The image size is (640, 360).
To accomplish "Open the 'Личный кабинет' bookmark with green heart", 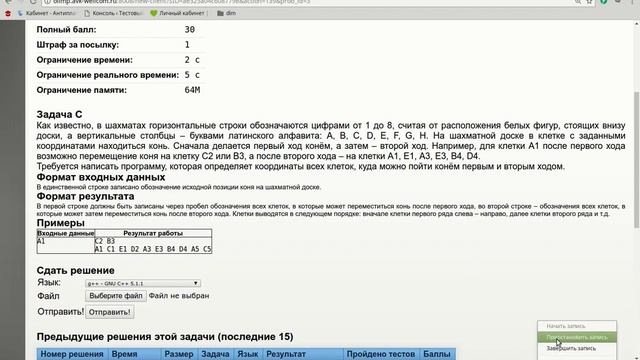I will 178,13.
